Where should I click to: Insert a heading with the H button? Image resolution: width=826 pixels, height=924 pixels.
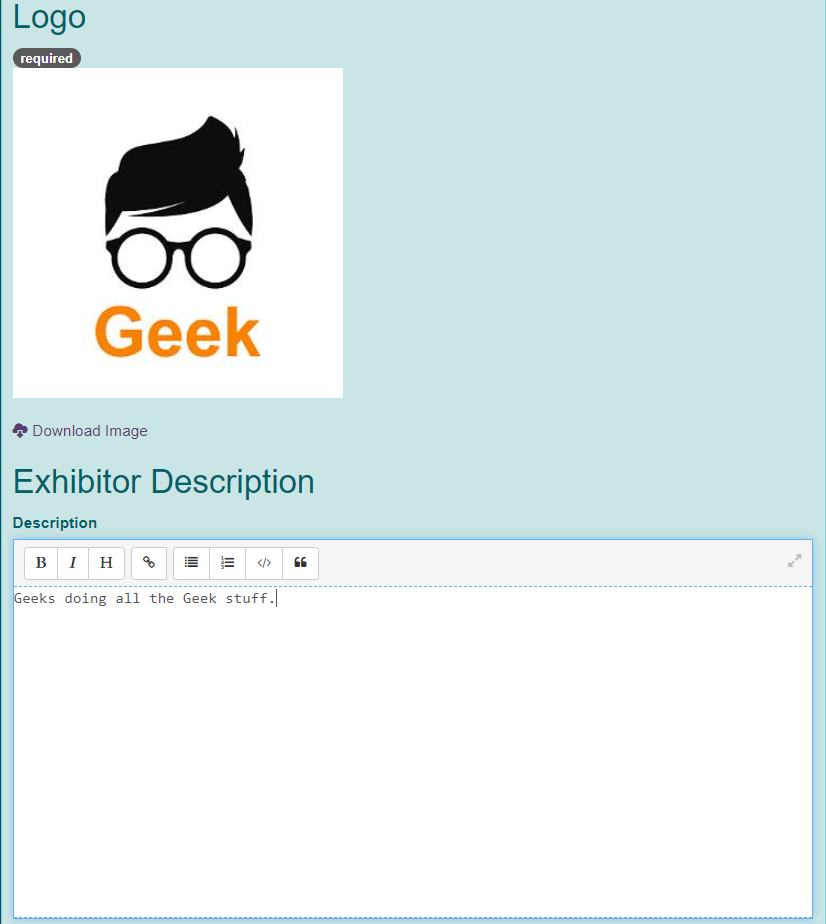click(107, 563)
